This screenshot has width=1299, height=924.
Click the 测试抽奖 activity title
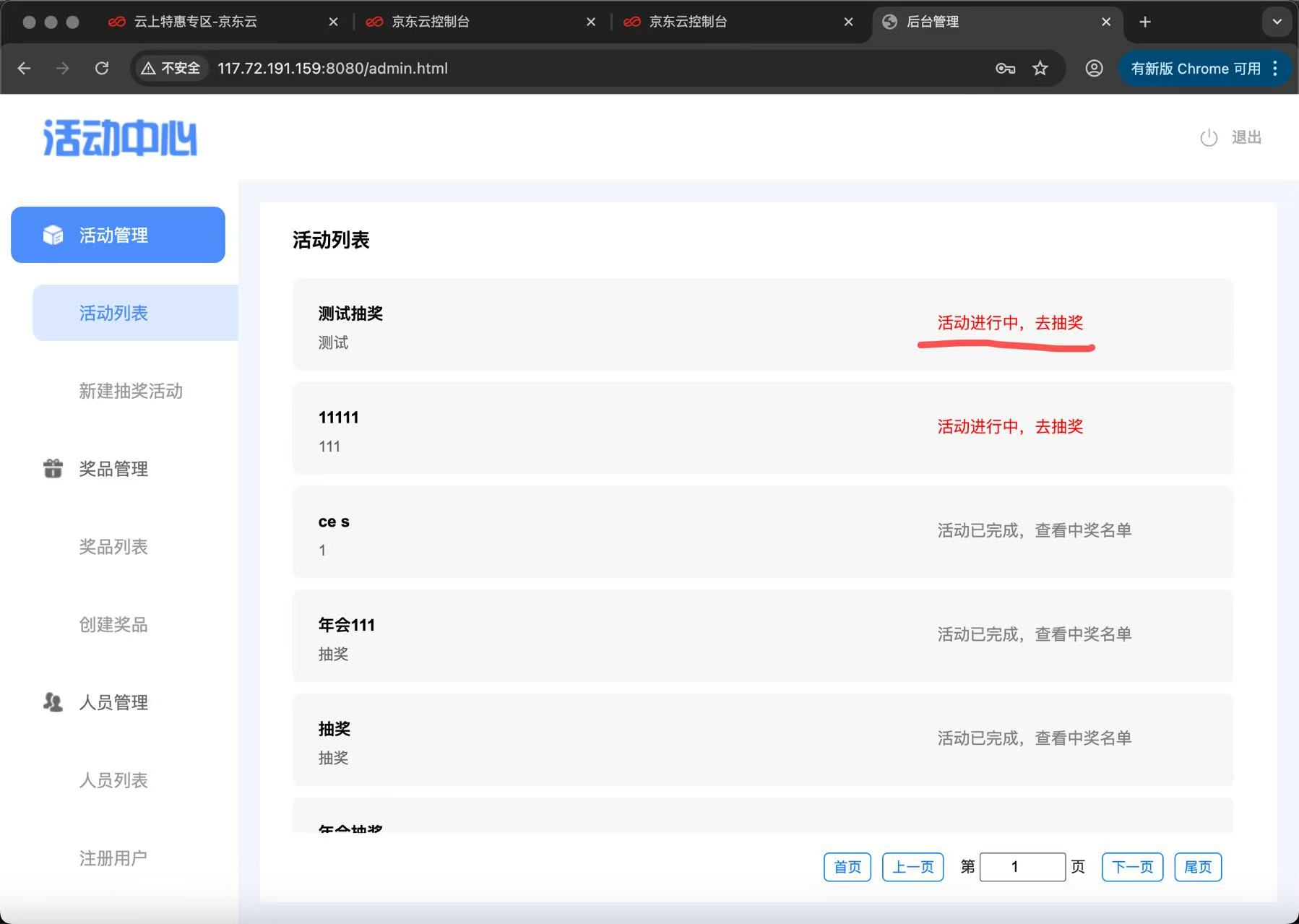click(350, 314)
